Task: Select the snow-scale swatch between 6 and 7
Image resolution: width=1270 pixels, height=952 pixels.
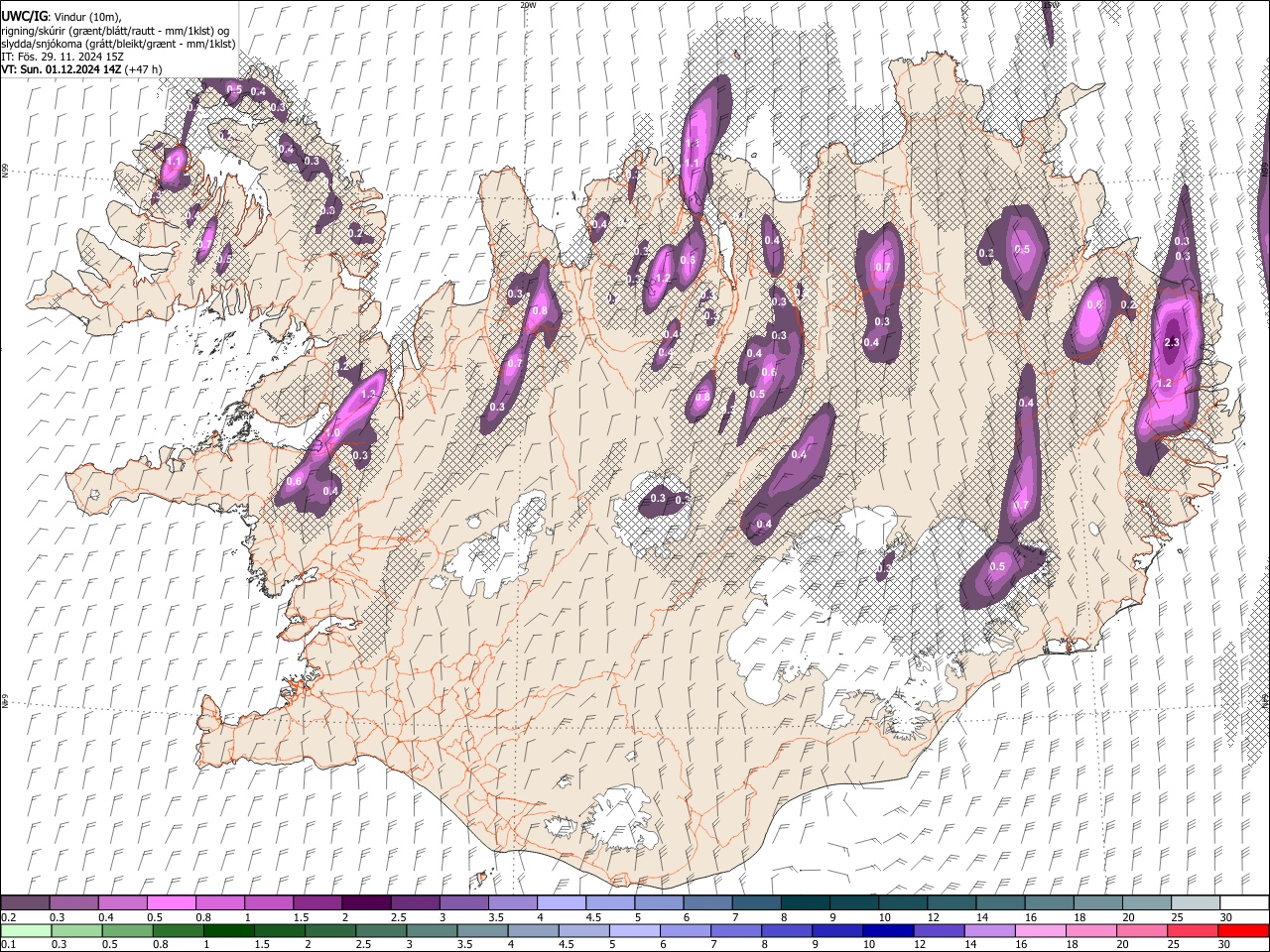Action: coord(707,903)
